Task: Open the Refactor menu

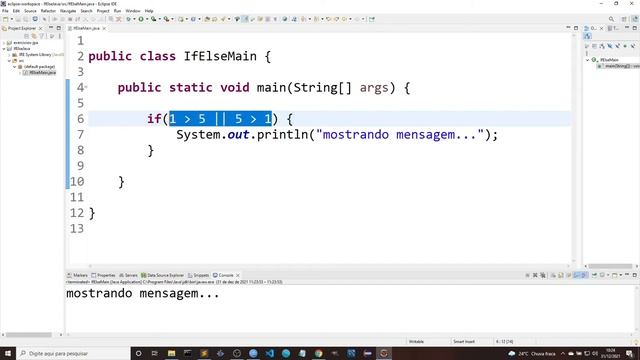Action: tap(48, 11)
